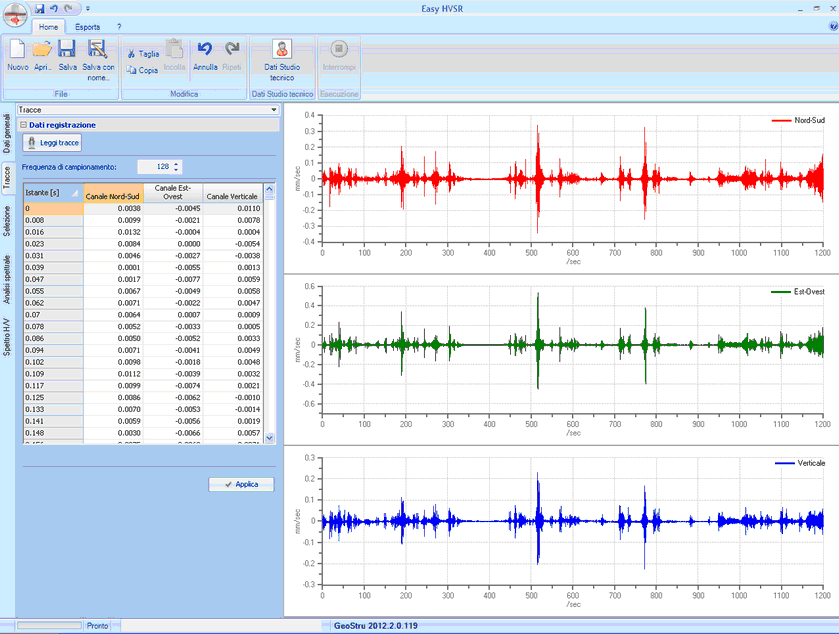
Task: Select the Spettro H/V side tab
Action: pyautogui.click(x=7, y=337)
